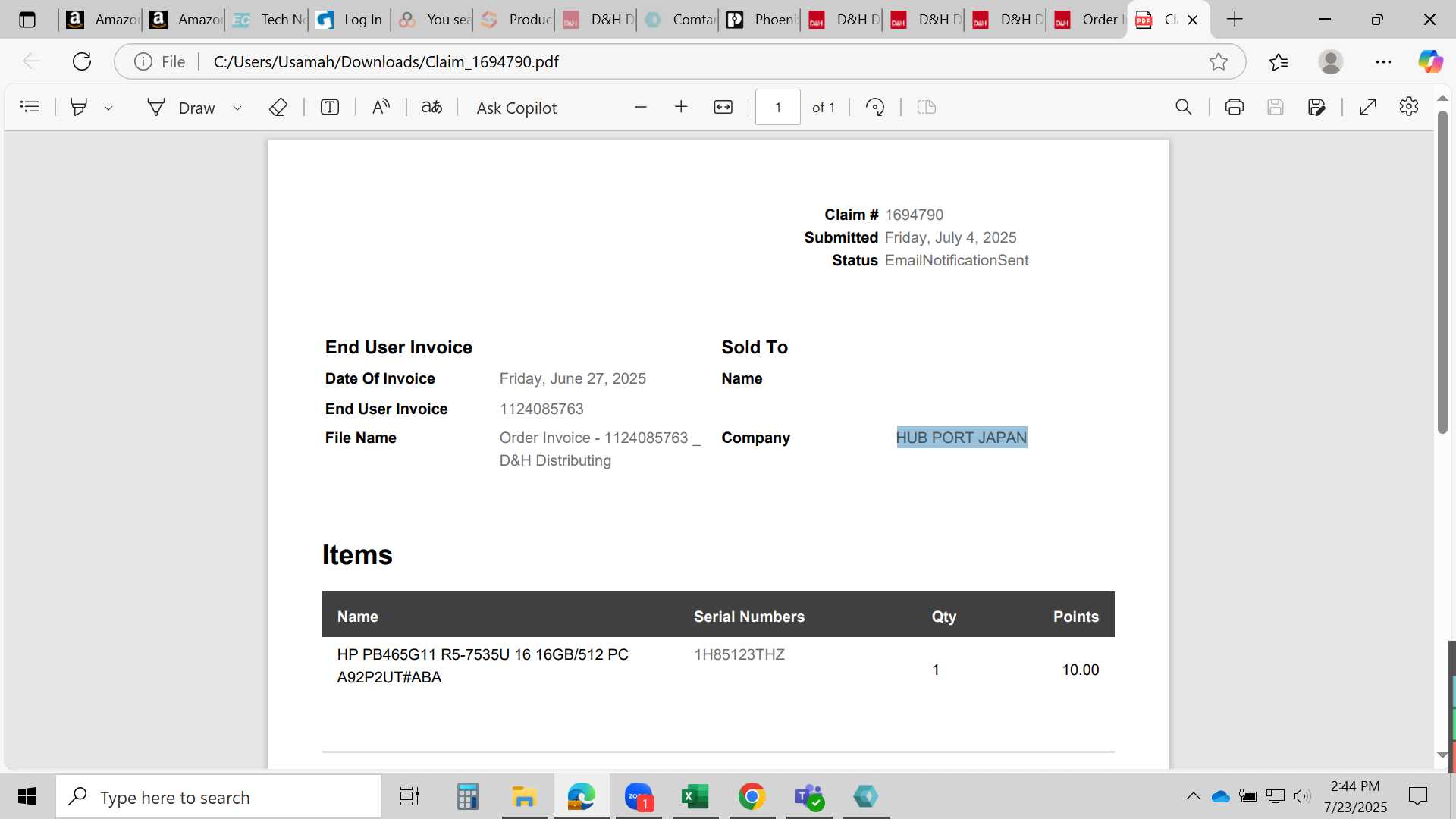Click the Translate icon
Viewport: 1456px width, 819px height.
pyautogui.click(x=431, y=107)
